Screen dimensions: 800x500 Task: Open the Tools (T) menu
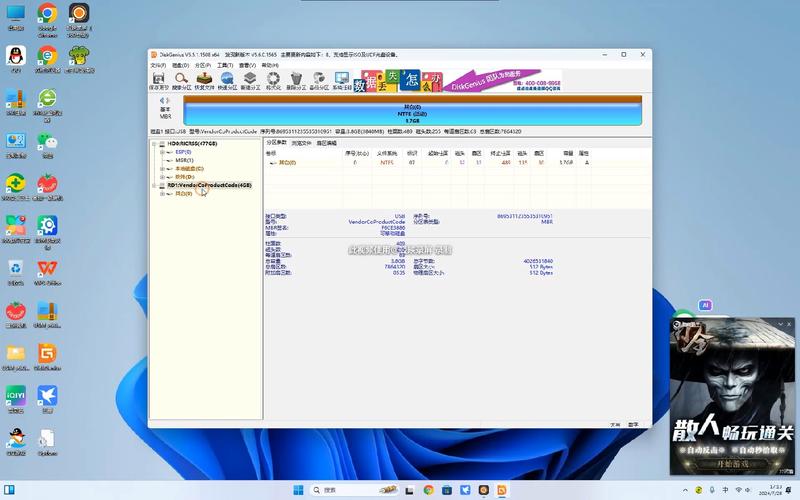click(x=225, y=65)
